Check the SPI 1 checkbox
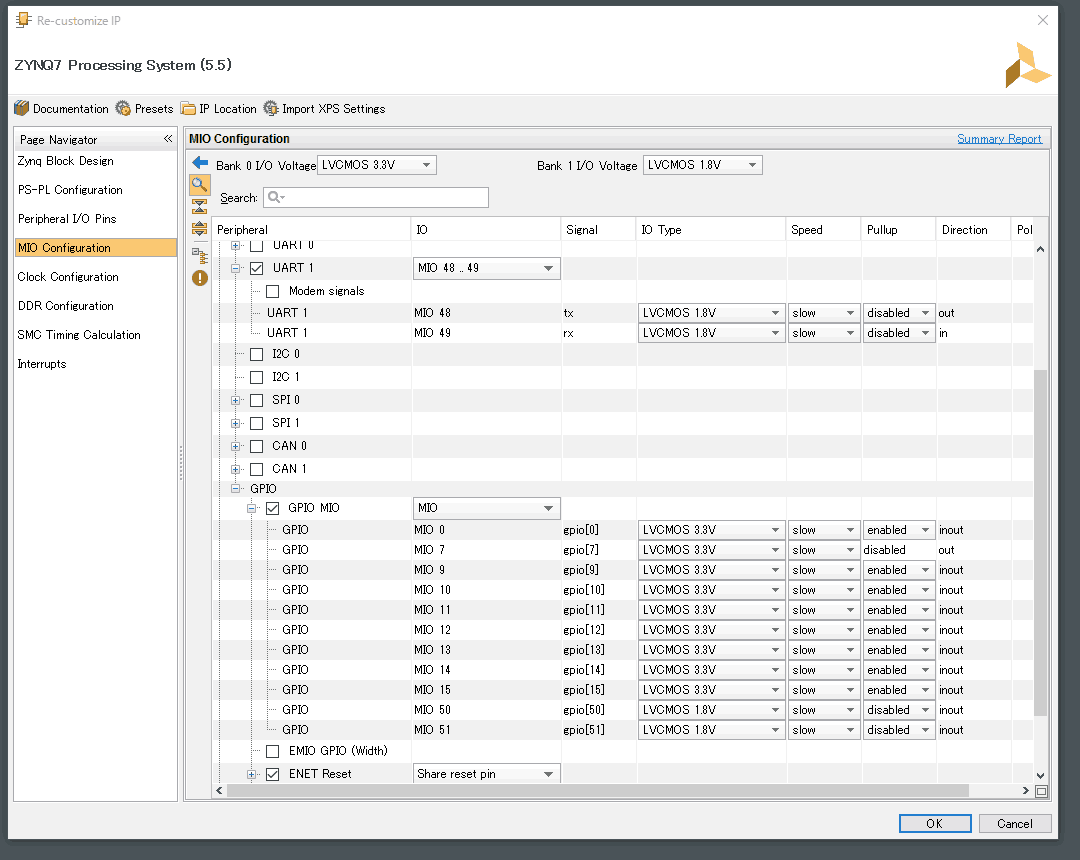This screenshot has height=860, width=1080. [x=257, y=423]
